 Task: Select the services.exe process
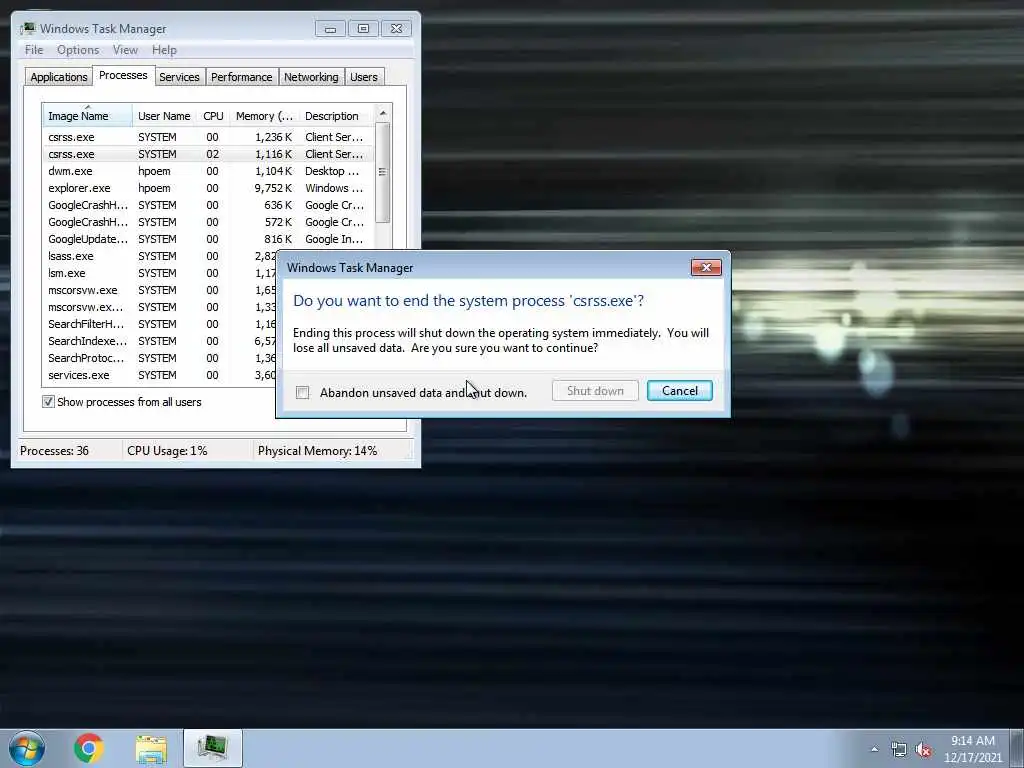159,375
